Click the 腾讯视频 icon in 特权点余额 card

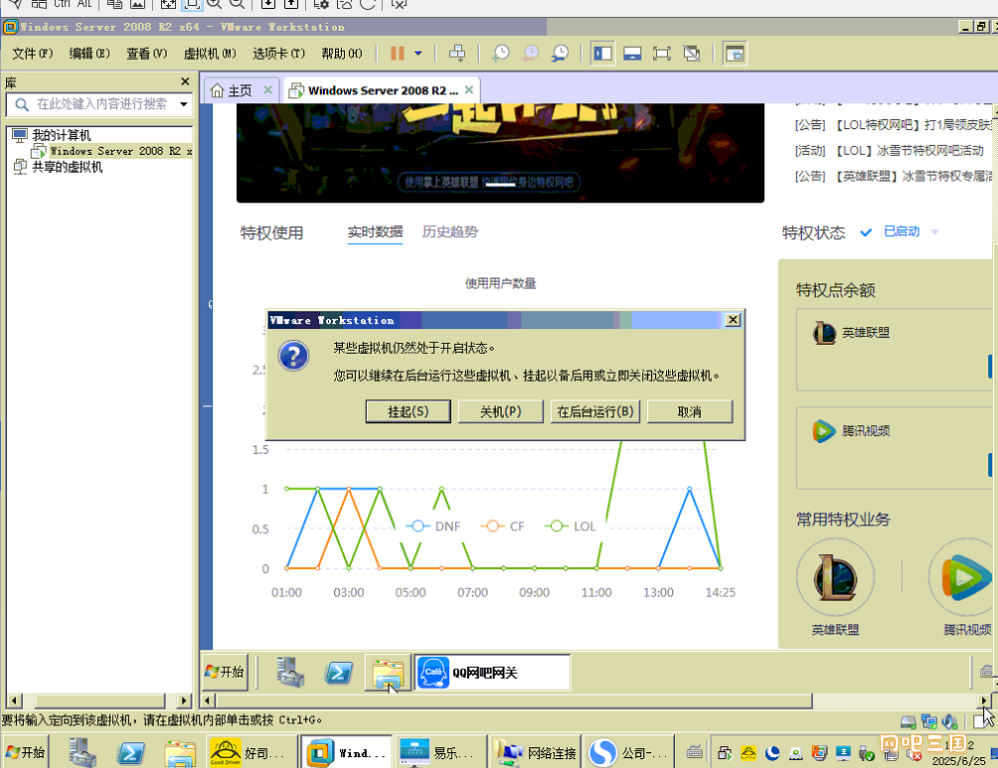tap(824, 431)
